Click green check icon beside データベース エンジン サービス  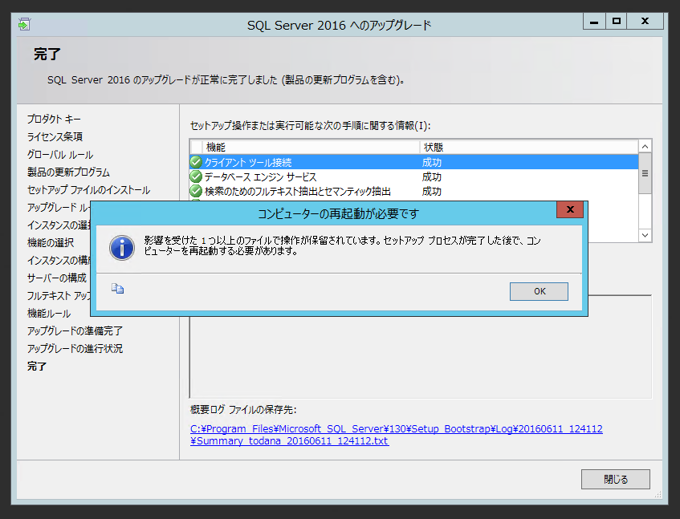tap(196, 177)
